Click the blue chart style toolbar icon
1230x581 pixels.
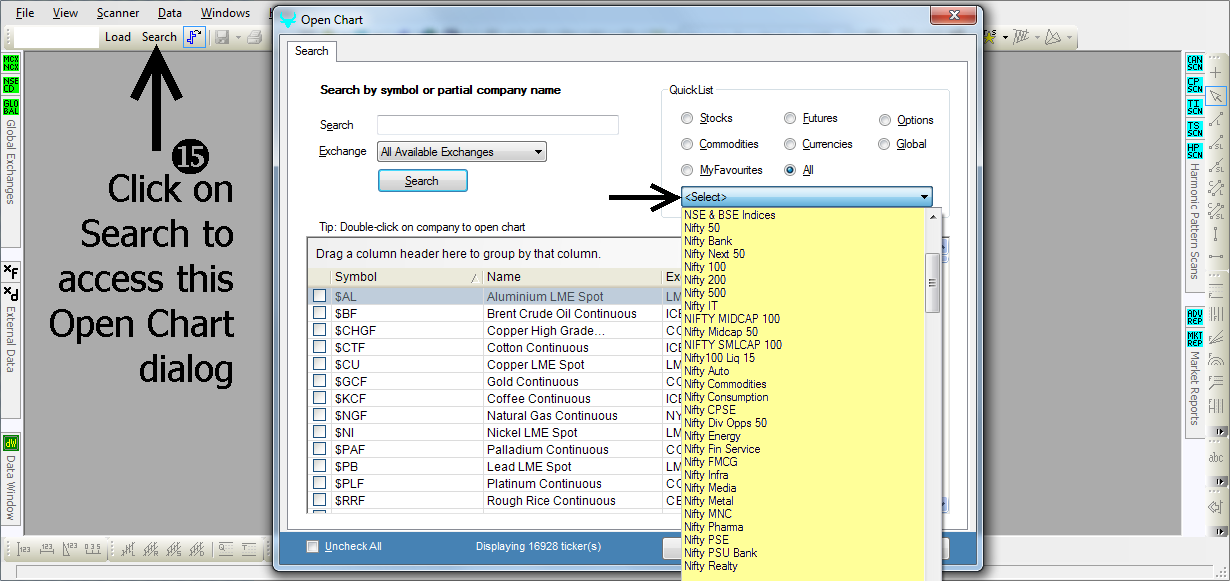pos(194,37)
